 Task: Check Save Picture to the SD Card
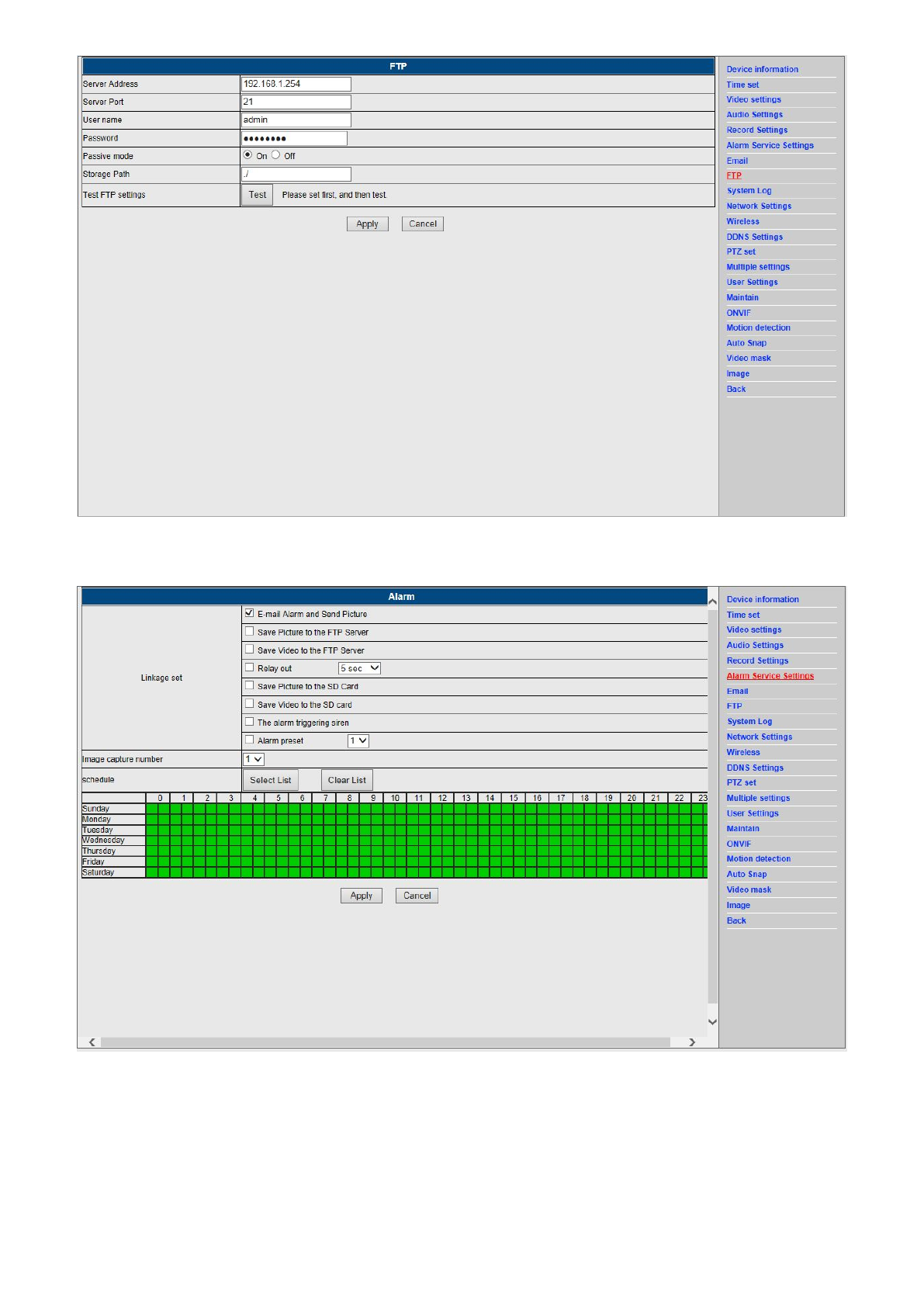click(x=250, y=685)
